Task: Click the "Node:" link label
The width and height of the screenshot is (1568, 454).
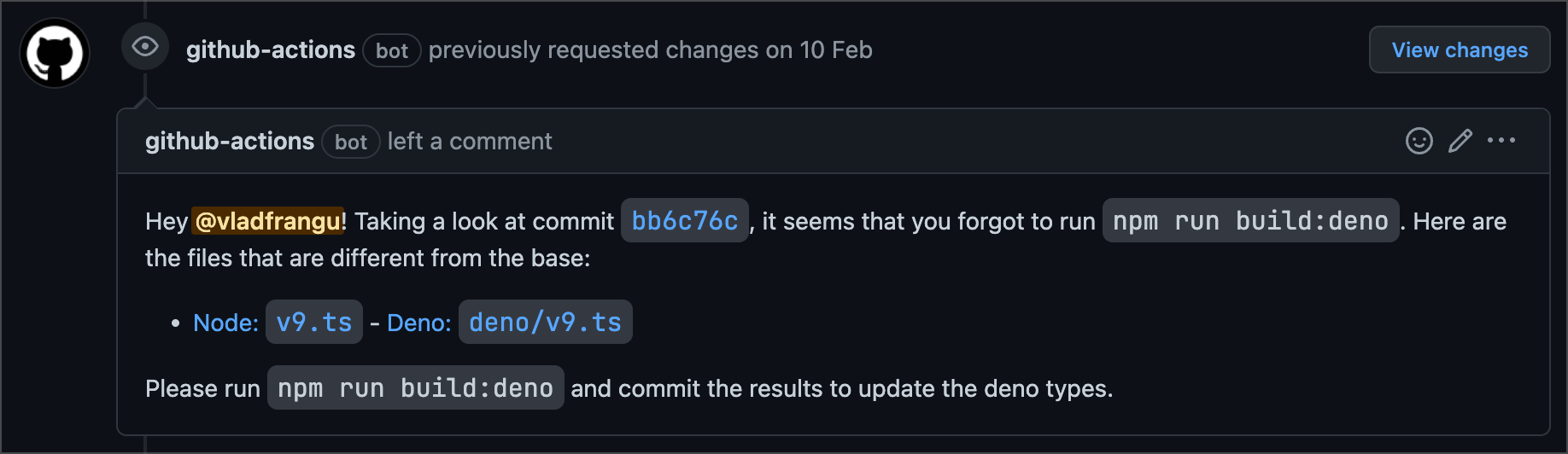Action: 225,323
